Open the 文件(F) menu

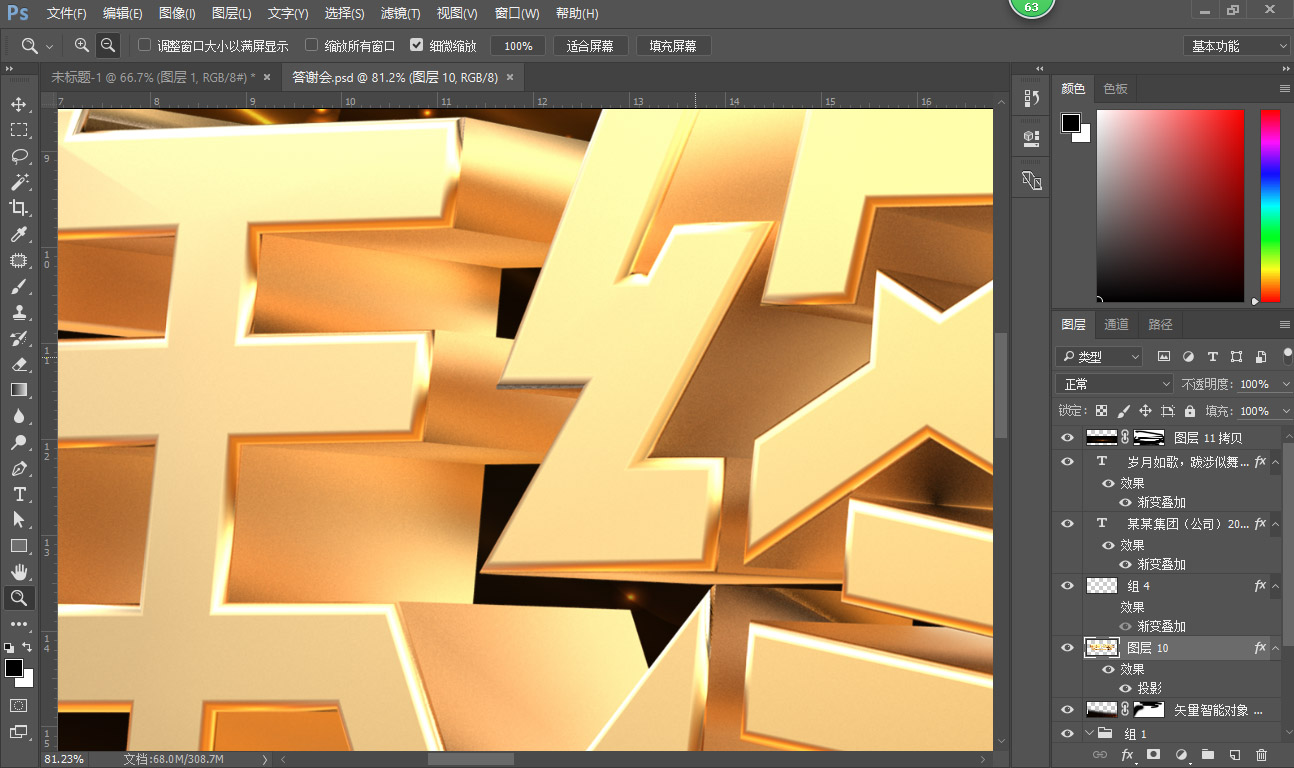pos(67,14)
